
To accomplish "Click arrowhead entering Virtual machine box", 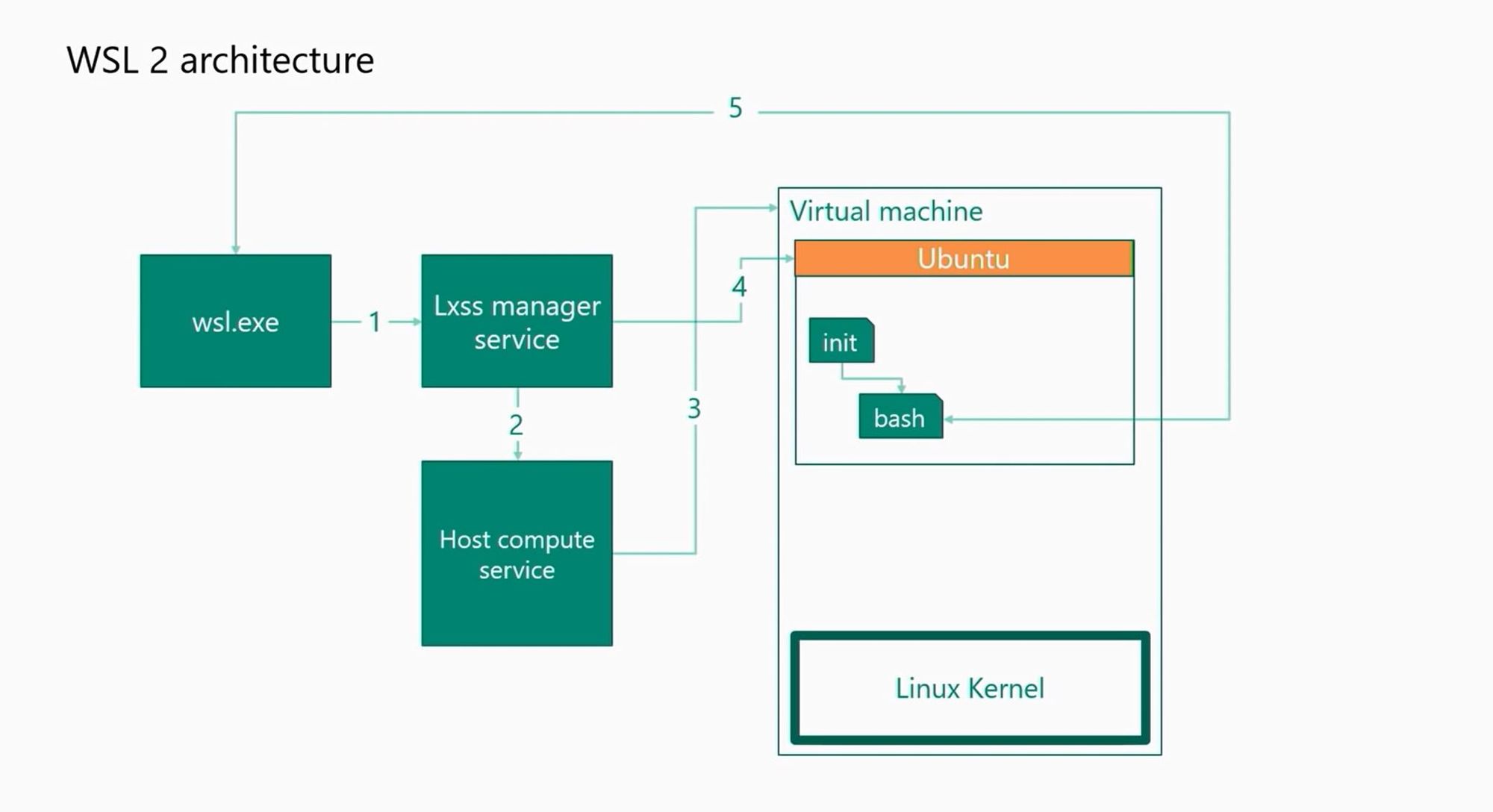I will [x=773, y=208].
